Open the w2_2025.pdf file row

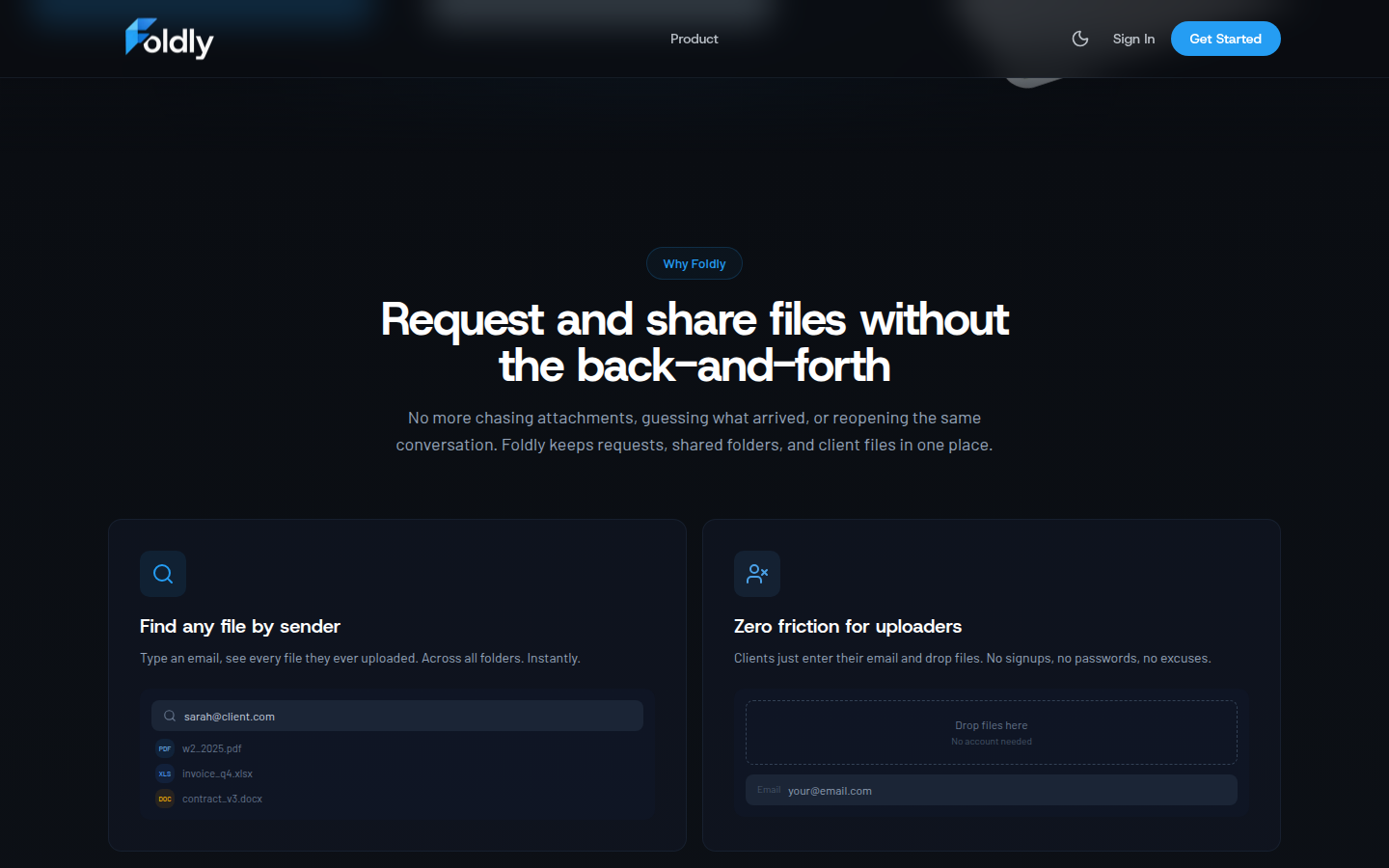click(x=397, y=748)
